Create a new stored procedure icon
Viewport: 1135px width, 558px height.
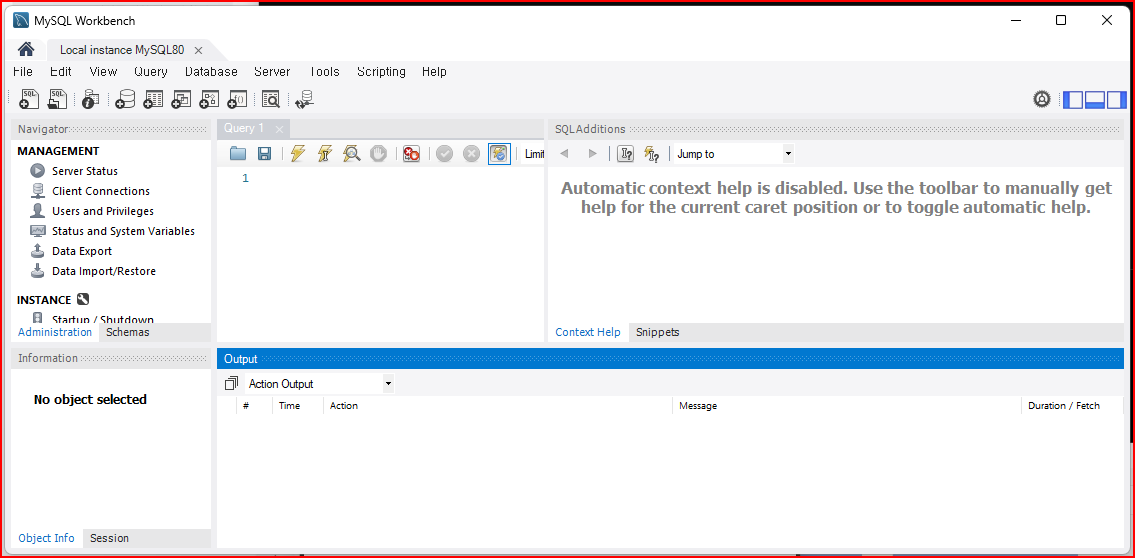pos(209,99)
